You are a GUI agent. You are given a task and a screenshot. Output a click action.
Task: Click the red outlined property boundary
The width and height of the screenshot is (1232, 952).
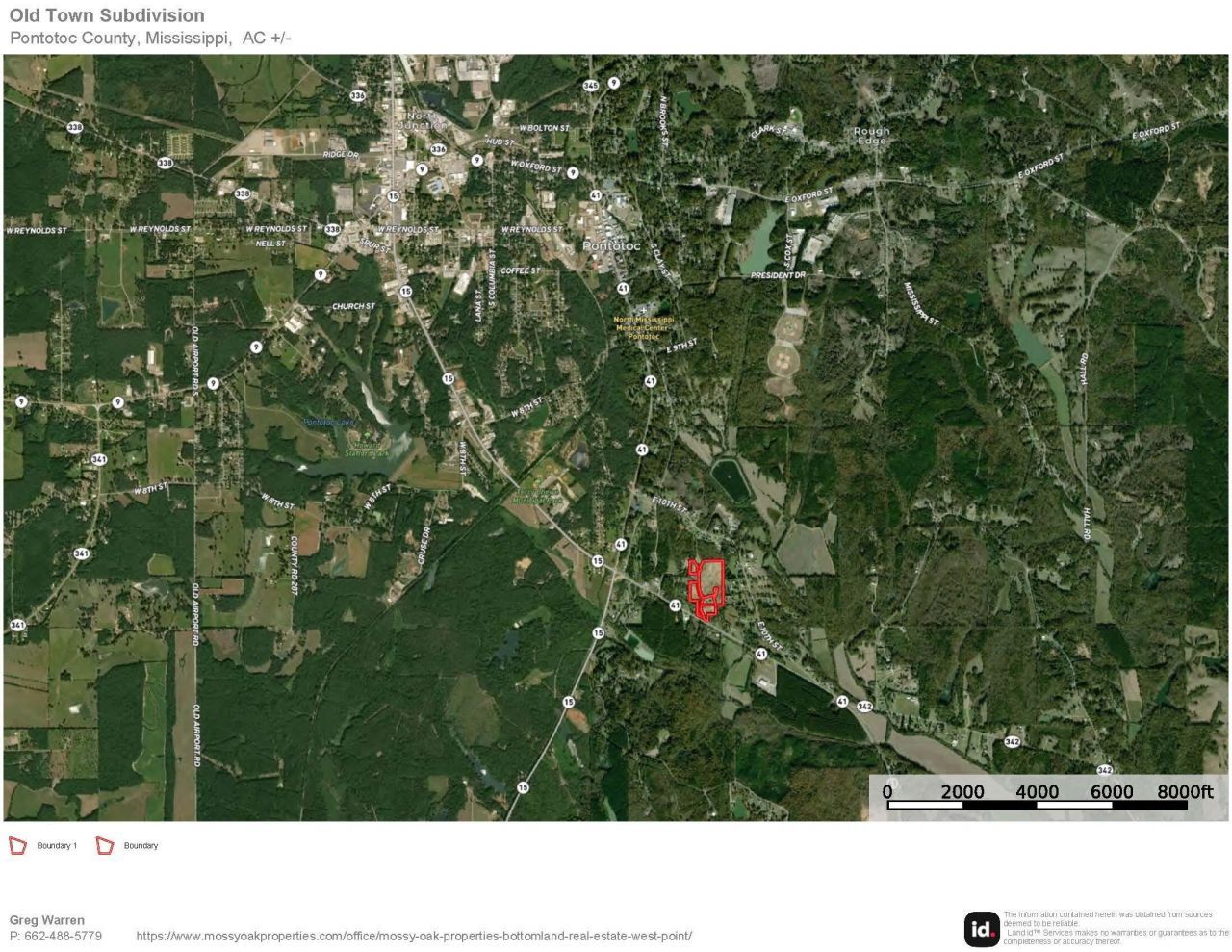[x=706, y=589]
